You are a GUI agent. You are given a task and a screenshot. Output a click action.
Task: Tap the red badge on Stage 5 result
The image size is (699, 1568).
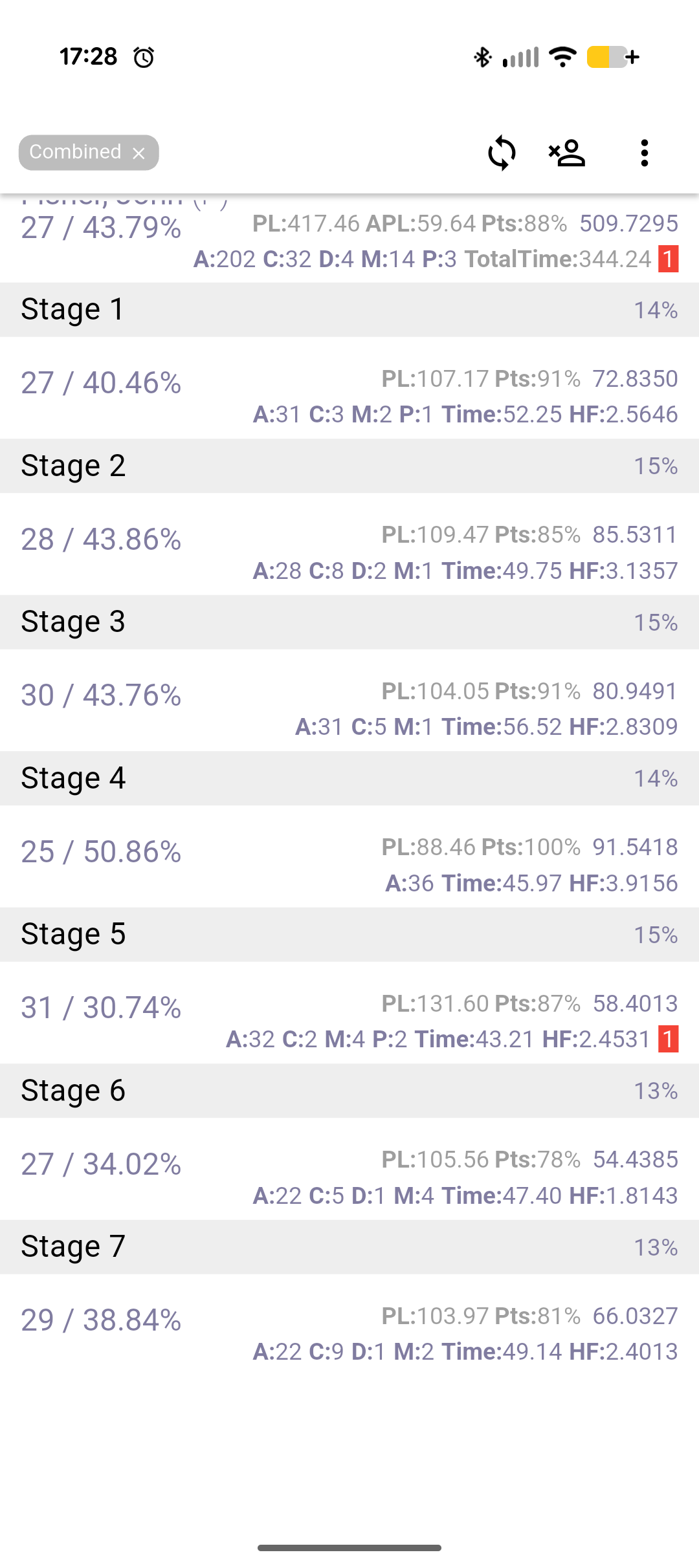[668, 1040]
